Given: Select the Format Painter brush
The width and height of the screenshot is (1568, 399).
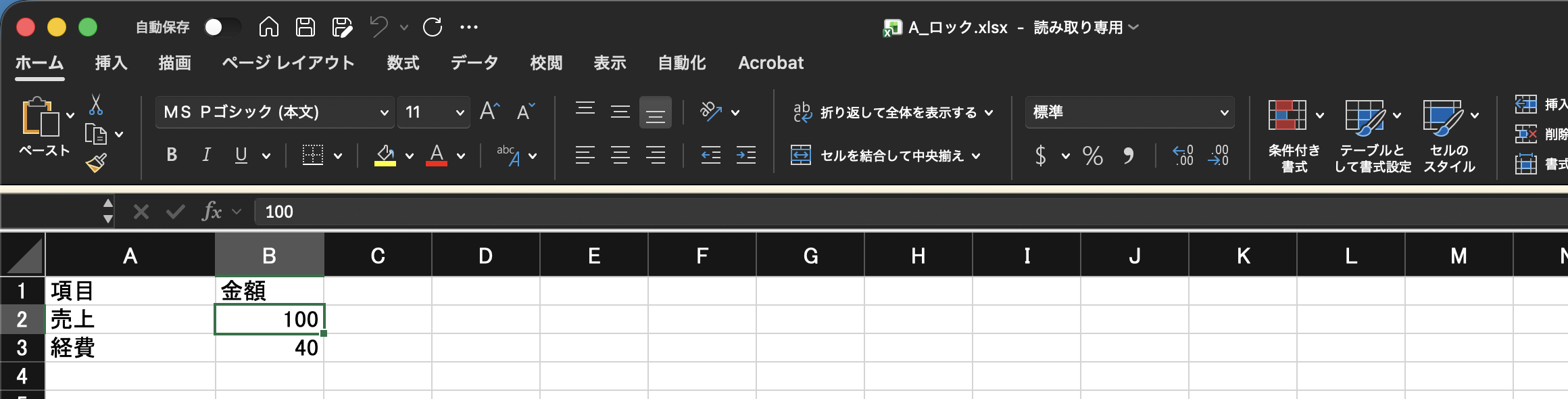Looking at the screenshot, I should (x=96, y=163).
